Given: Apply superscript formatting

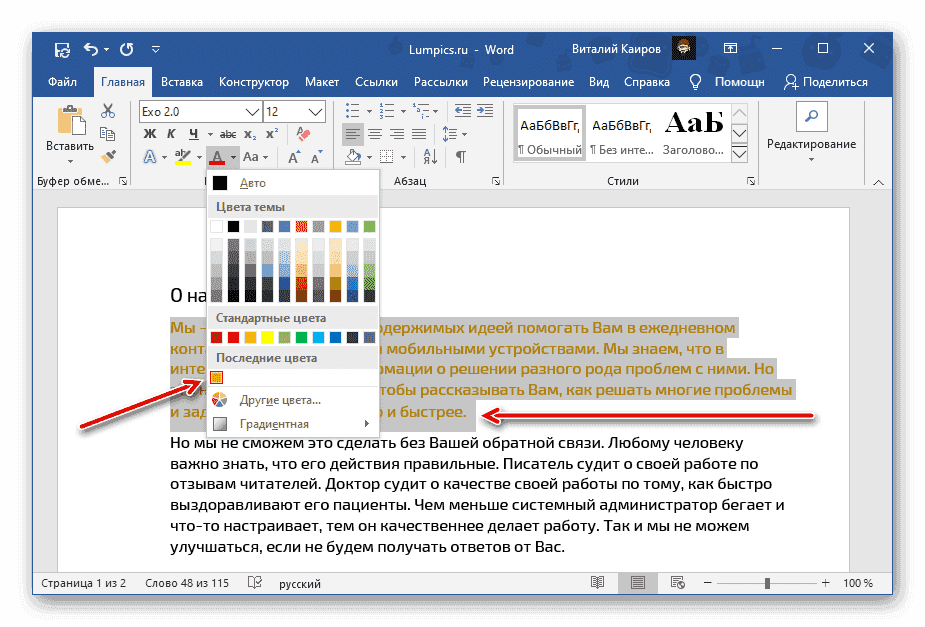Looking at the screenshot, I should click(x=271, y=133).
